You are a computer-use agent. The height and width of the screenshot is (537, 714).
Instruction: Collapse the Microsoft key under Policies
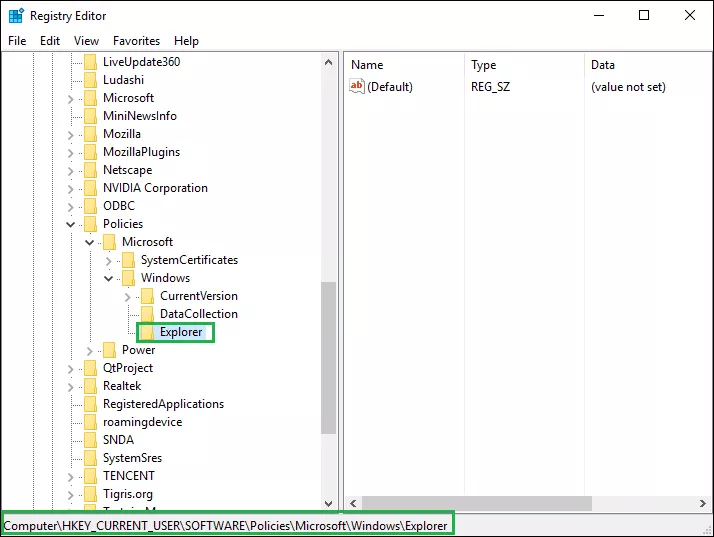tap(90, 242)
